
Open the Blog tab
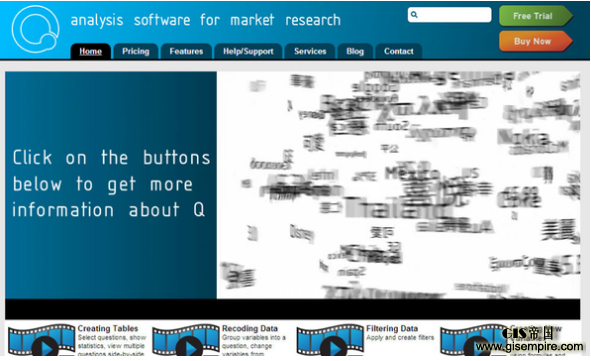pyautogui.click(x=355, y=51)
